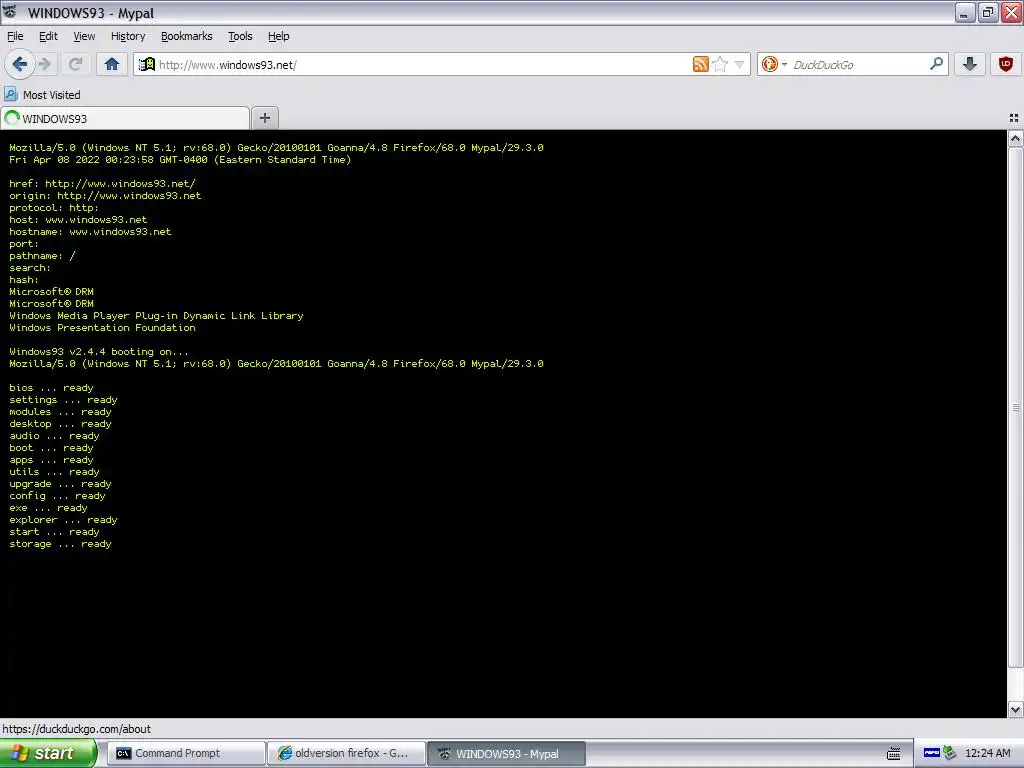Switch to oldversion firefox taskbar window

click(x=346, y=753)
